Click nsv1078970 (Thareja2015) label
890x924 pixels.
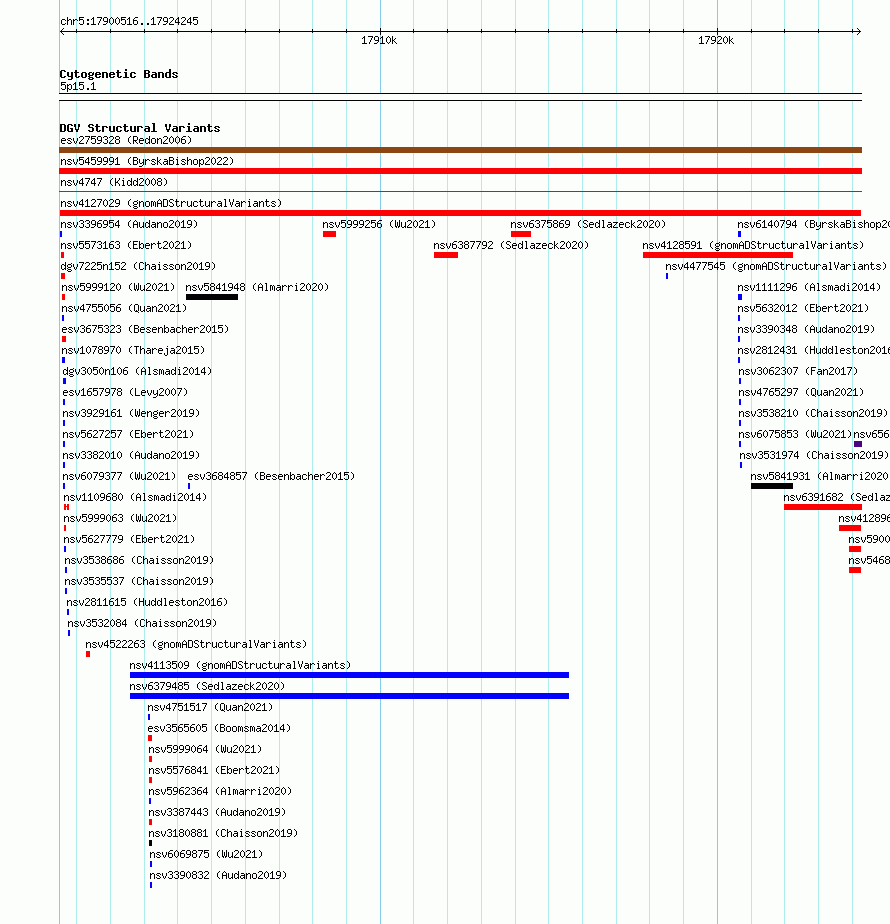(133, 351)
